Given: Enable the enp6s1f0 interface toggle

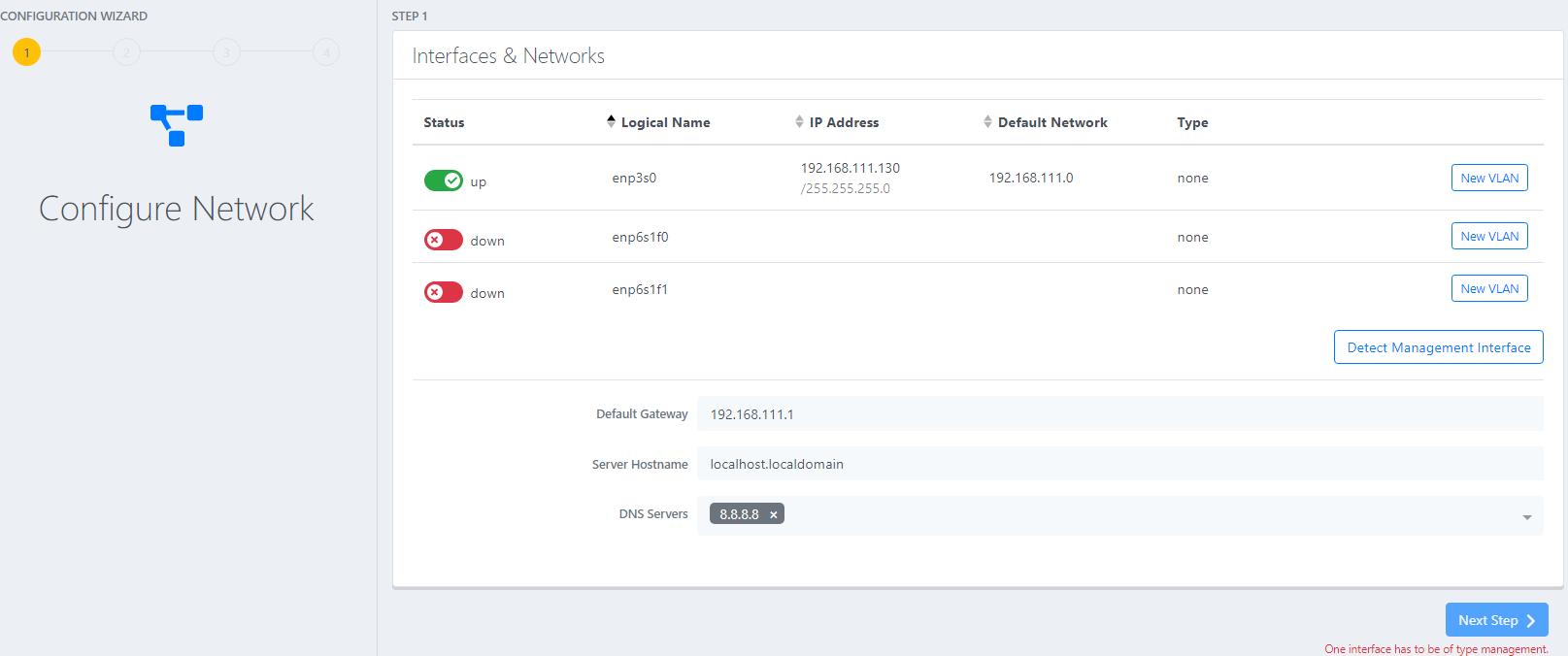Looking at the screenshot, I should [444, 240].
